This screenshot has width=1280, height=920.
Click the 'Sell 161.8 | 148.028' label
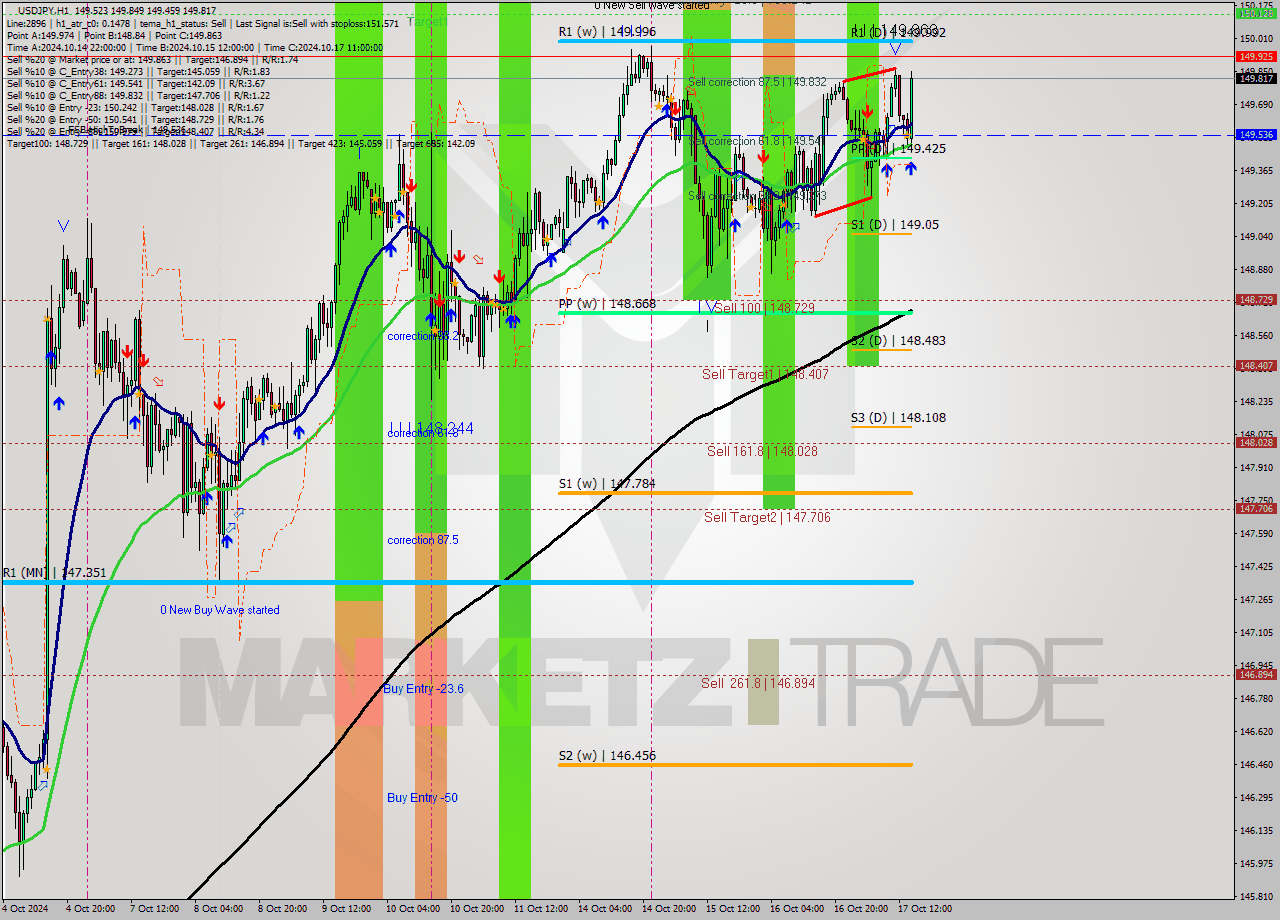[762, 451]
